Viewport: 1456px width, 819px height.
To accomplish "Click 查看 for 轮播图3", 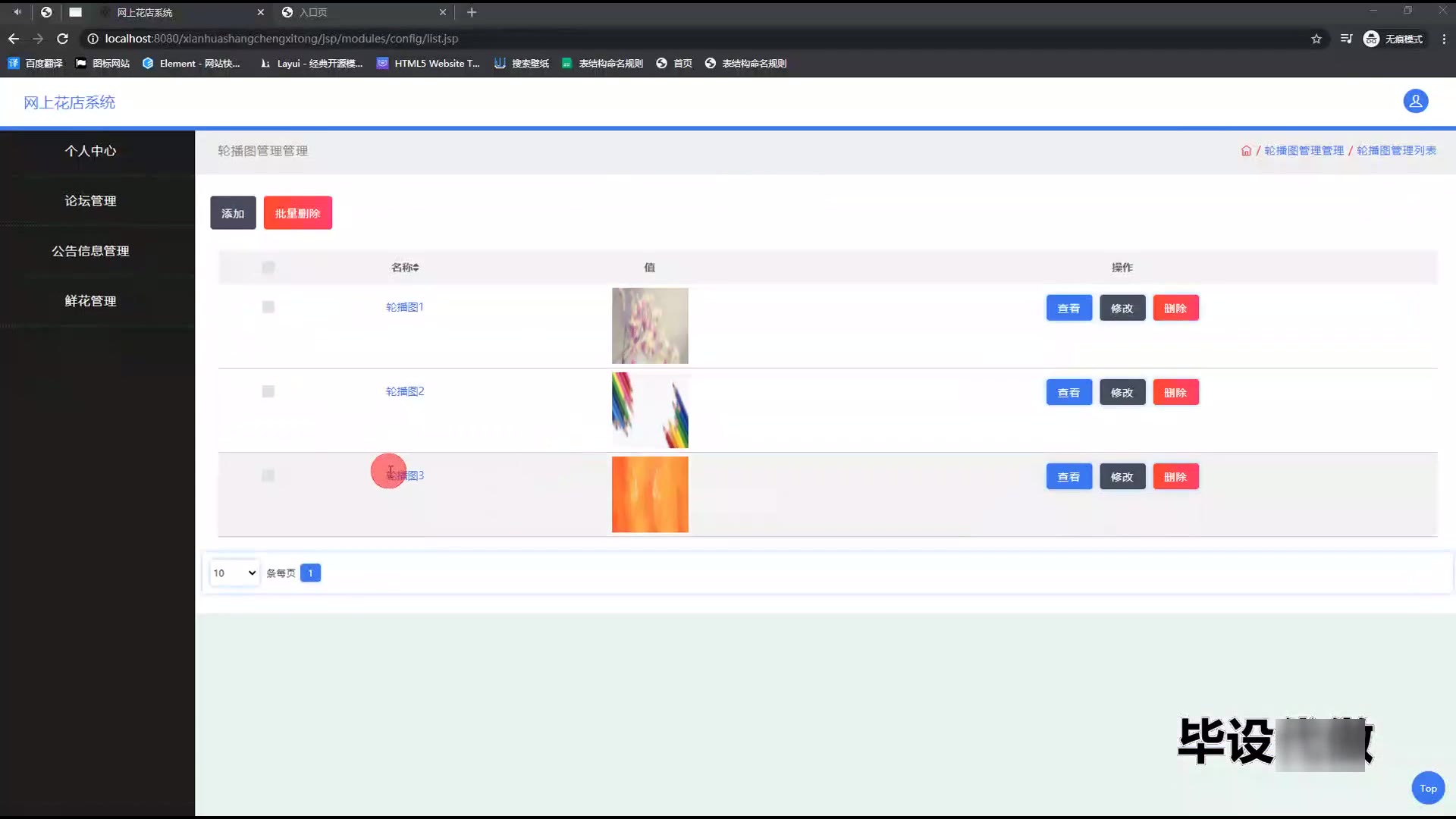I will pos(1068,476).
